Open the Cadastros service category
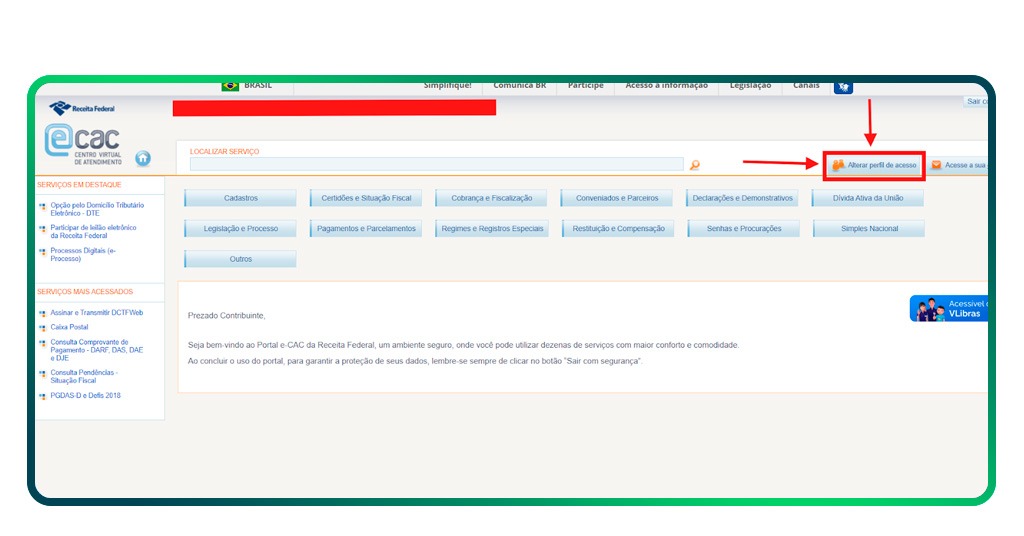The image size is (1024, 536). click(x=241, y=198)
